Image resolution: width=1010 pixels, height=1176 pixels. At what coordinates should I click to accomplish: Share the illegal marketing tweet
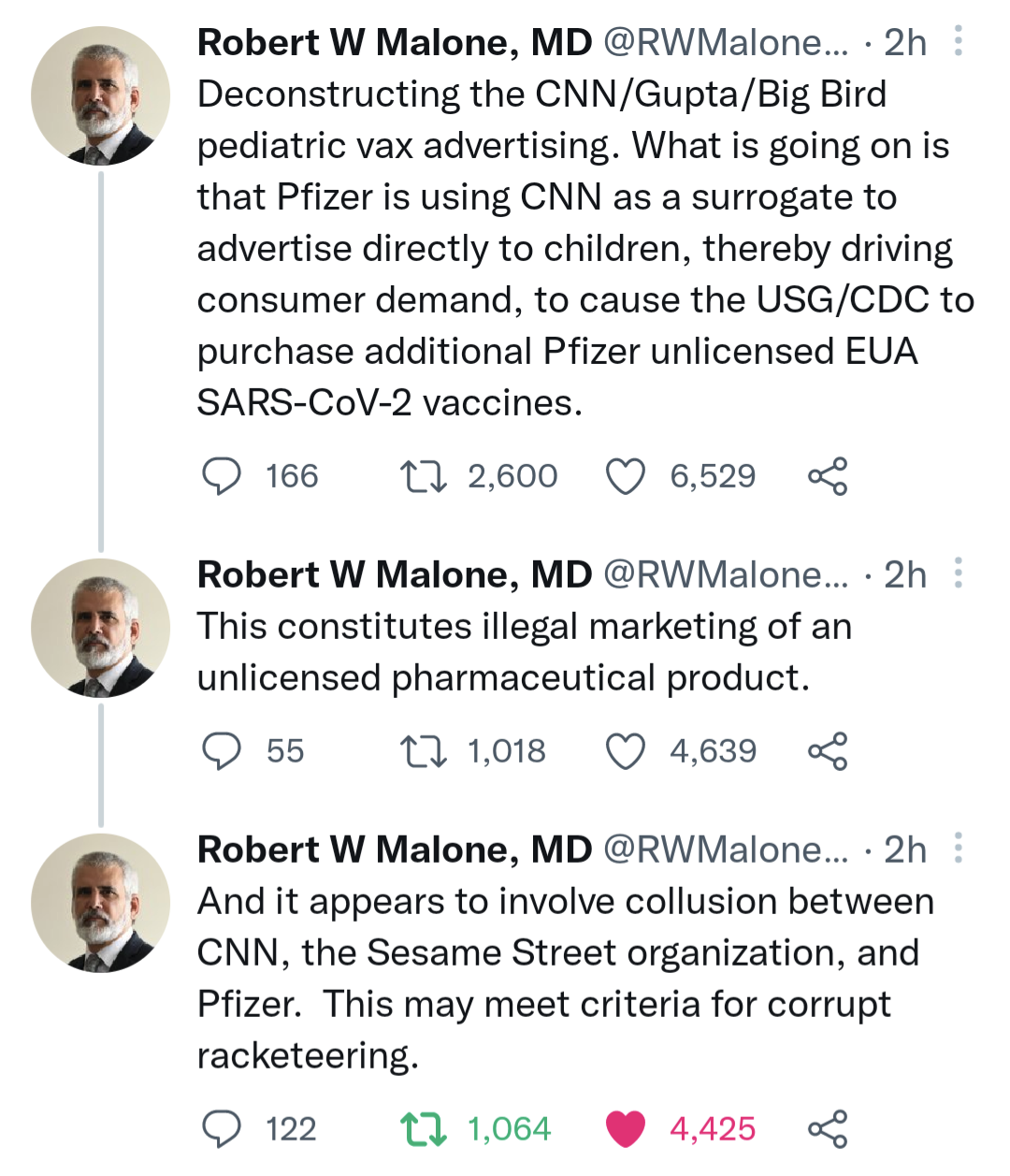pos(828,751)
